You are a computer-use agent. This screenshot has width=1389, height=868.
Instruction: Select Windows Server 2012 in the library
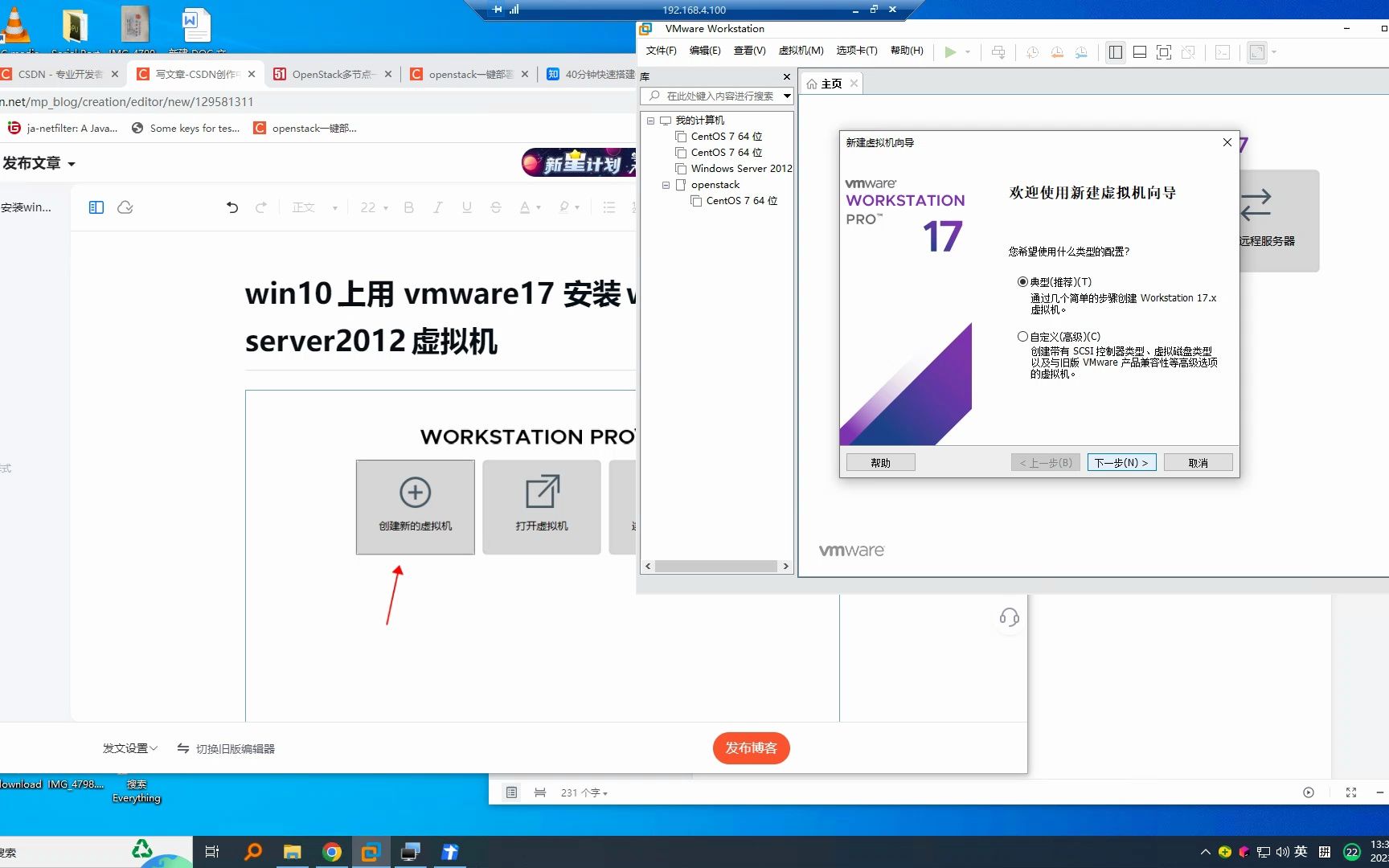pos(741,169)
